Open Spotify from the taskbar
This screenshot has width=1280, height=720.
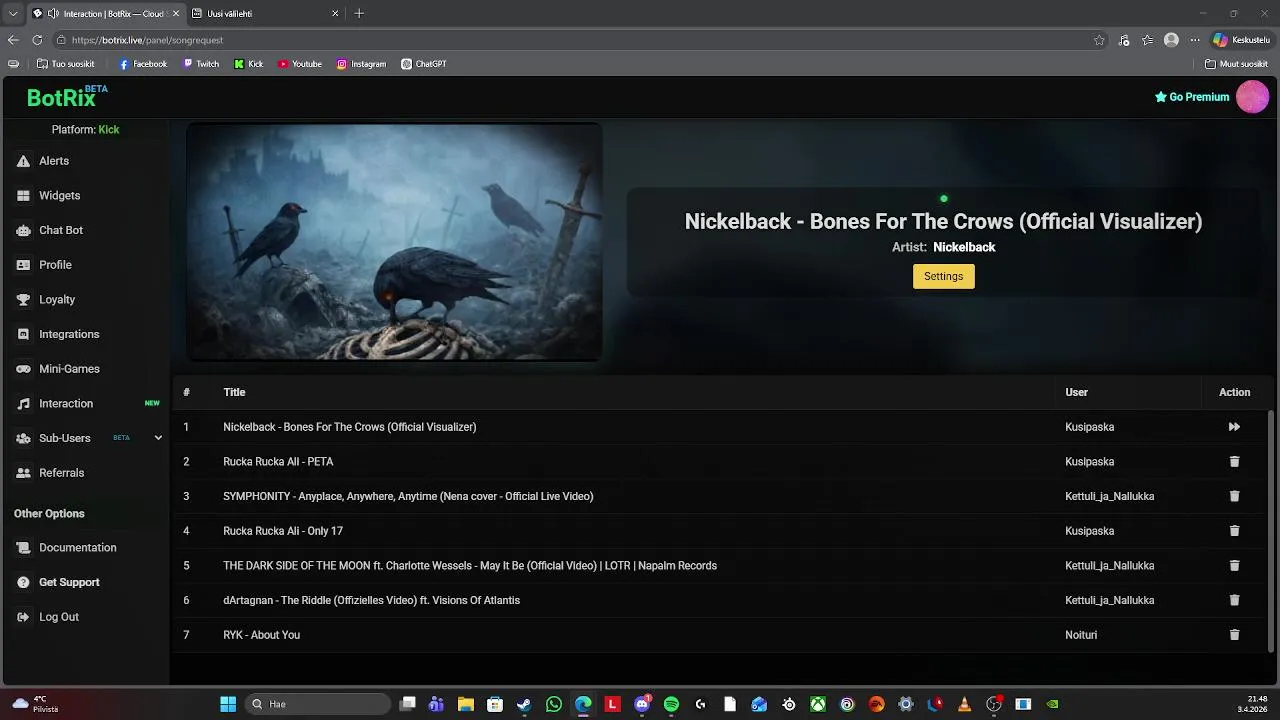click(x=671, y=704)
